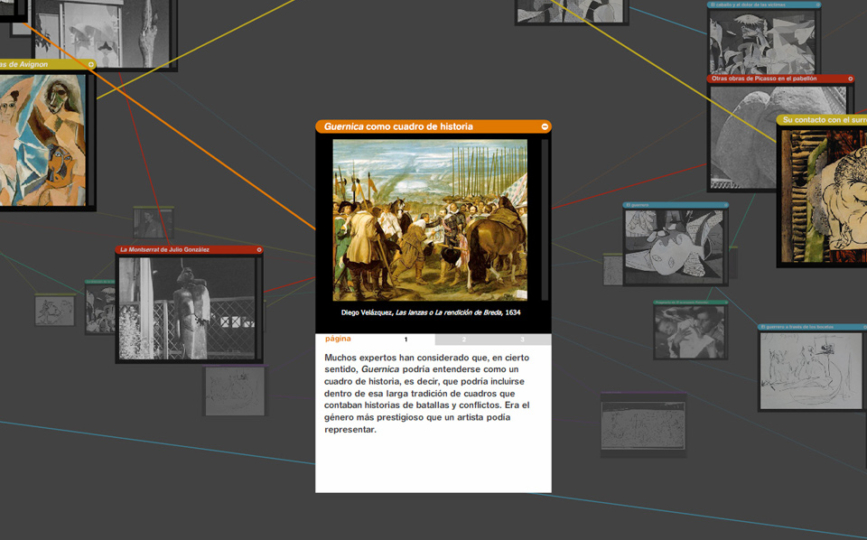Open the El guerrero warrior head image

pos(674,247)
